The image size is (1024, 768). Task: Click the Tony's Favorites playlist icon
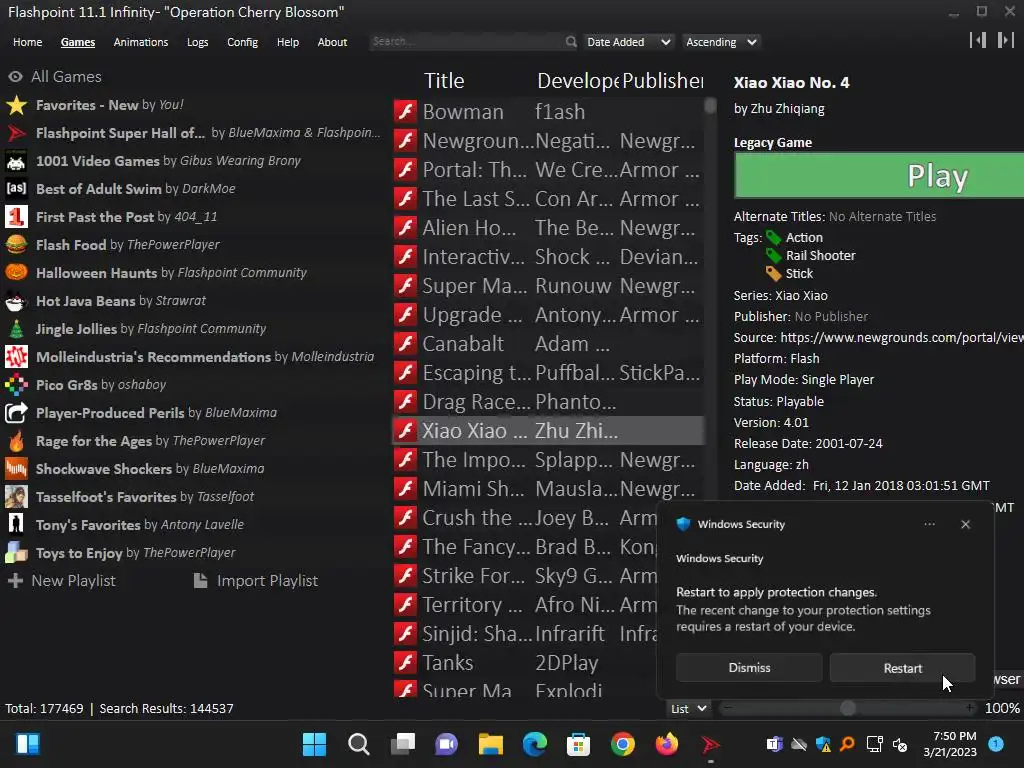click(x=16, y=525)
